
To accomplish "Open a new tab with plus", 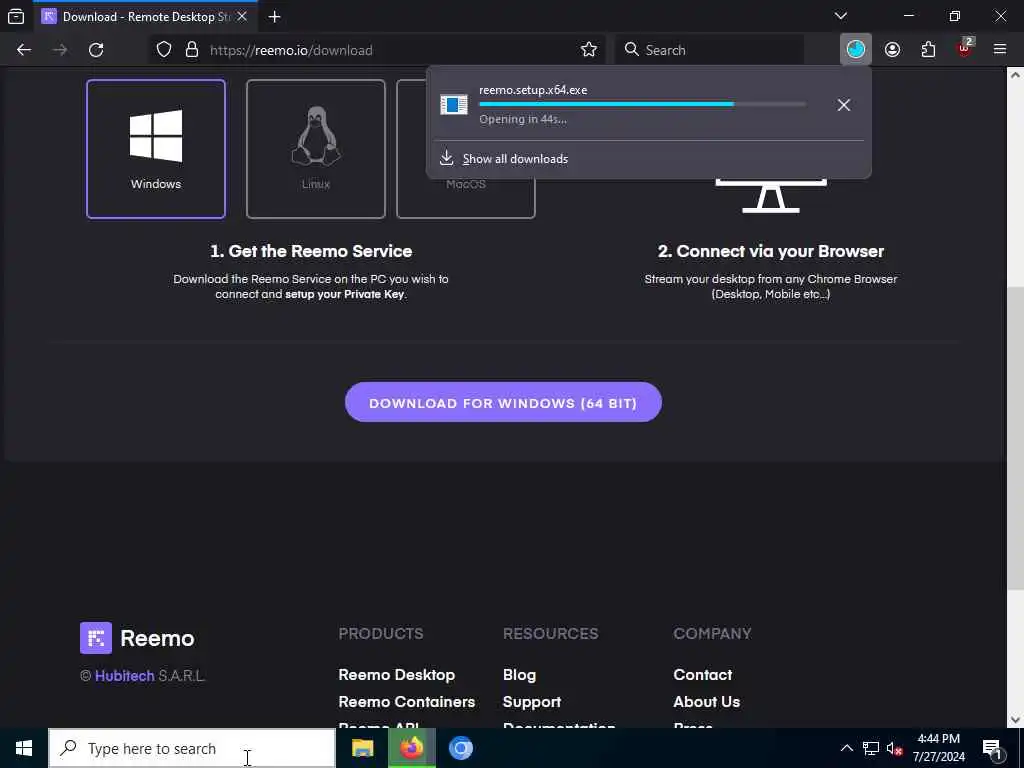I will tap(274, 16).
